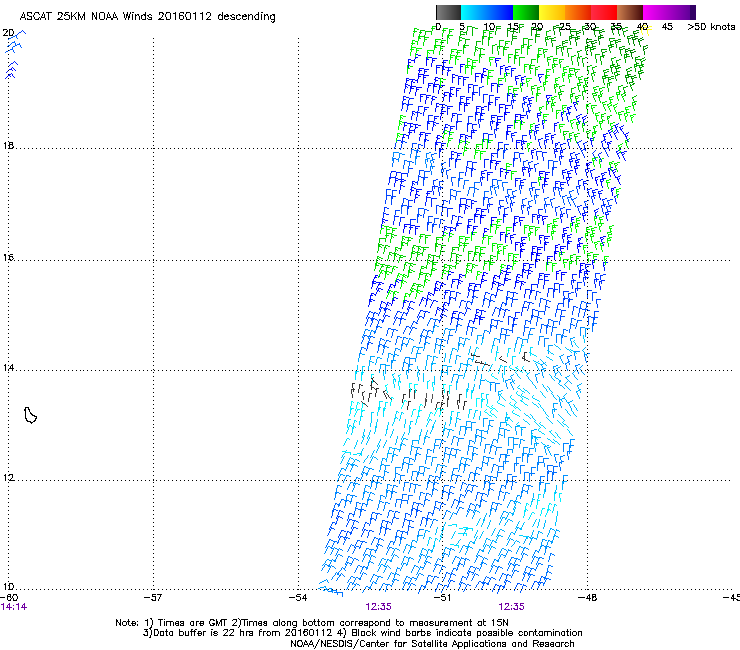The height and width of the screenshot is (650, 740).
Task: Select the green 15–20 knot legend swatch
Action: [x=526, y=12]
